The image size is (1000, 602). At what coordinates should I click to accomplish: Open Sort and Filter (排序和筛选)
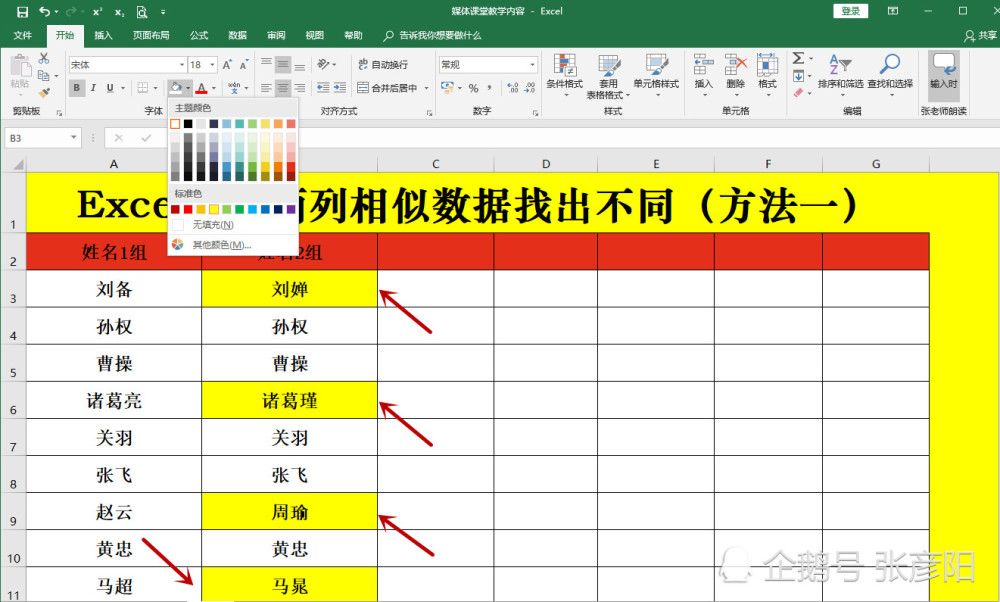coord(840,75)
